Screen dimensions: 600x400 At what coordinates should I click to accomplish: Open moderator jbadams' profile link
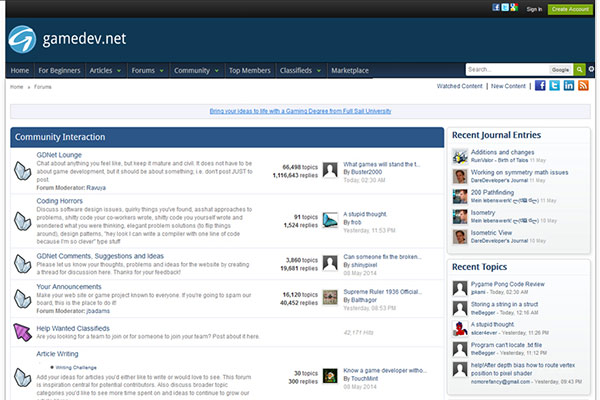98,311
